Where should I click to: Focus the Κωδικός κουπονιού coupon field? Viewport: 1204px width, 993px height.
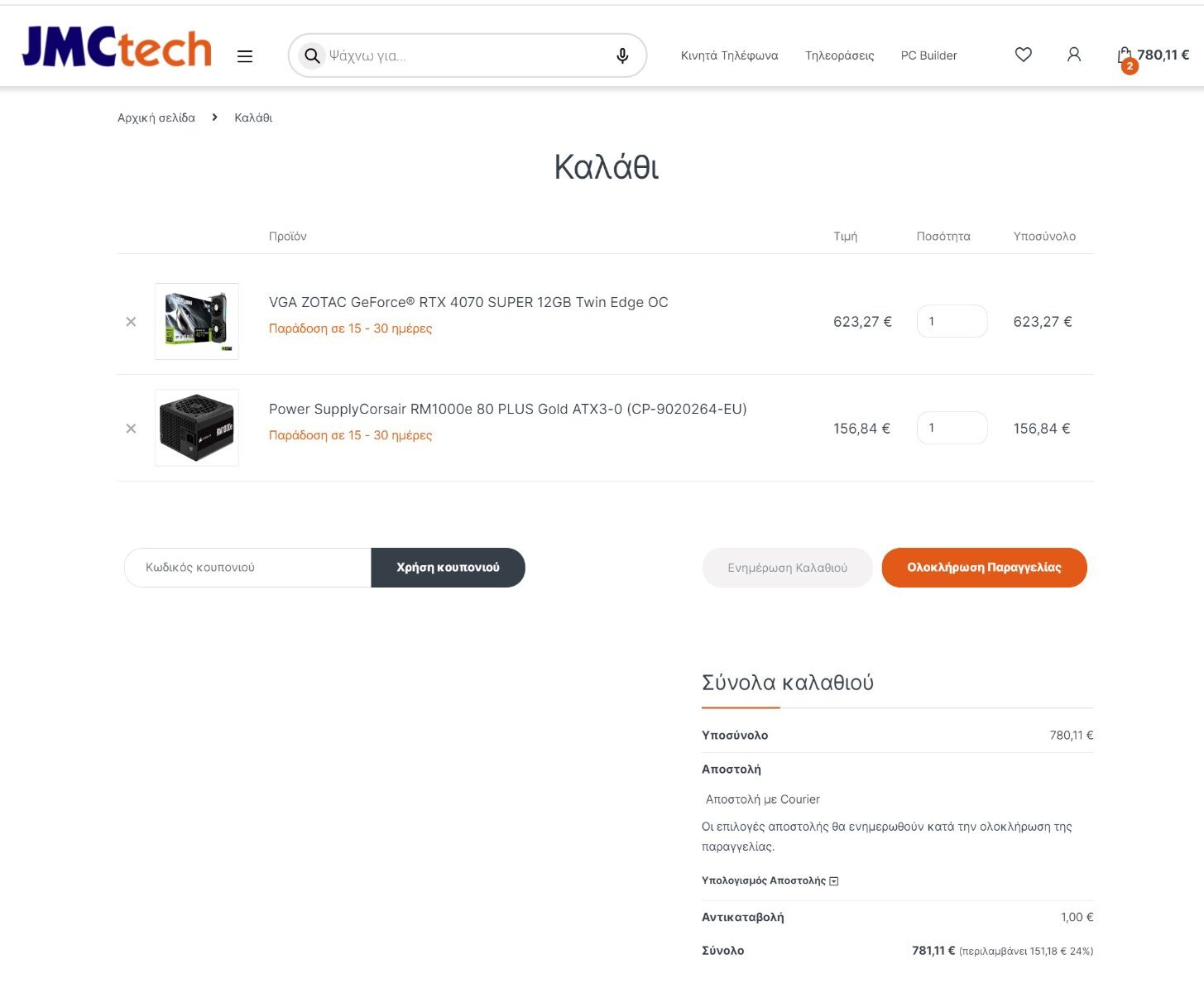[247, 568]
